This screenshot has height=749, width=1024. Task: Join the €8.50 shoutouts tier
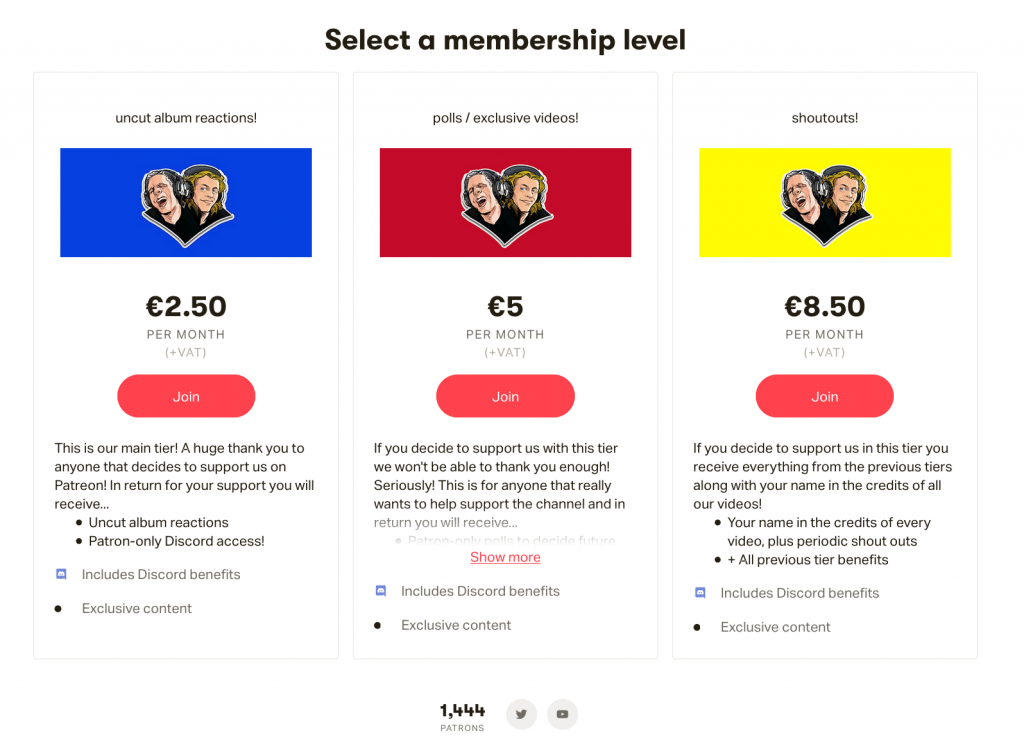coord(824,396)
